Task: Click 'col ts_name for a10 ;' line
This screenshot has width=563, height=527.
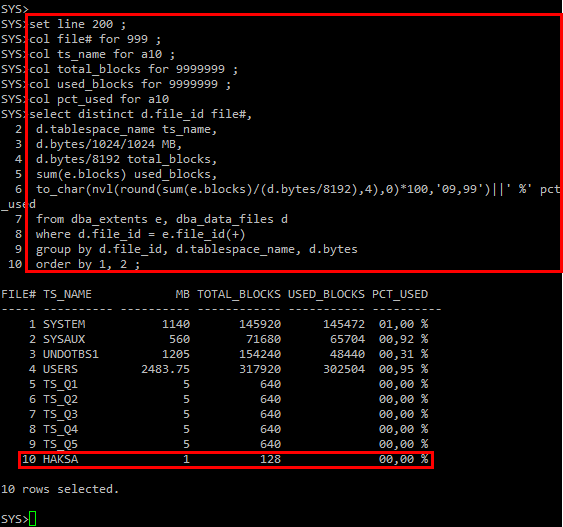Action: (x=102, y=54)
